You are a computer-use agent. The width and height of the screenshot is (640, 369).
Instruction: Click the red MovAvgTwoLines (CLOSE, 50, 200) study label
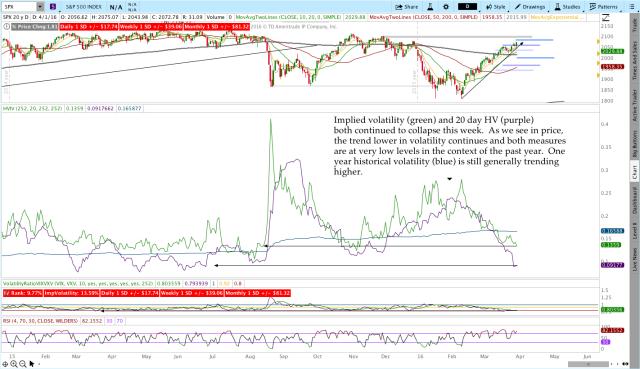coord(423,17)
